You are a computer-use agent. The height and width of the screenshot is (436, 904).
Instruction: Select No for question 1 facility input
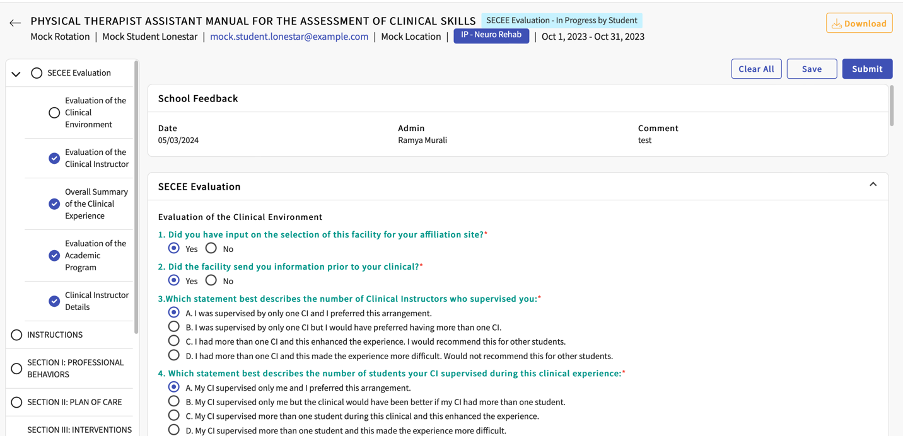click(211, 248)
